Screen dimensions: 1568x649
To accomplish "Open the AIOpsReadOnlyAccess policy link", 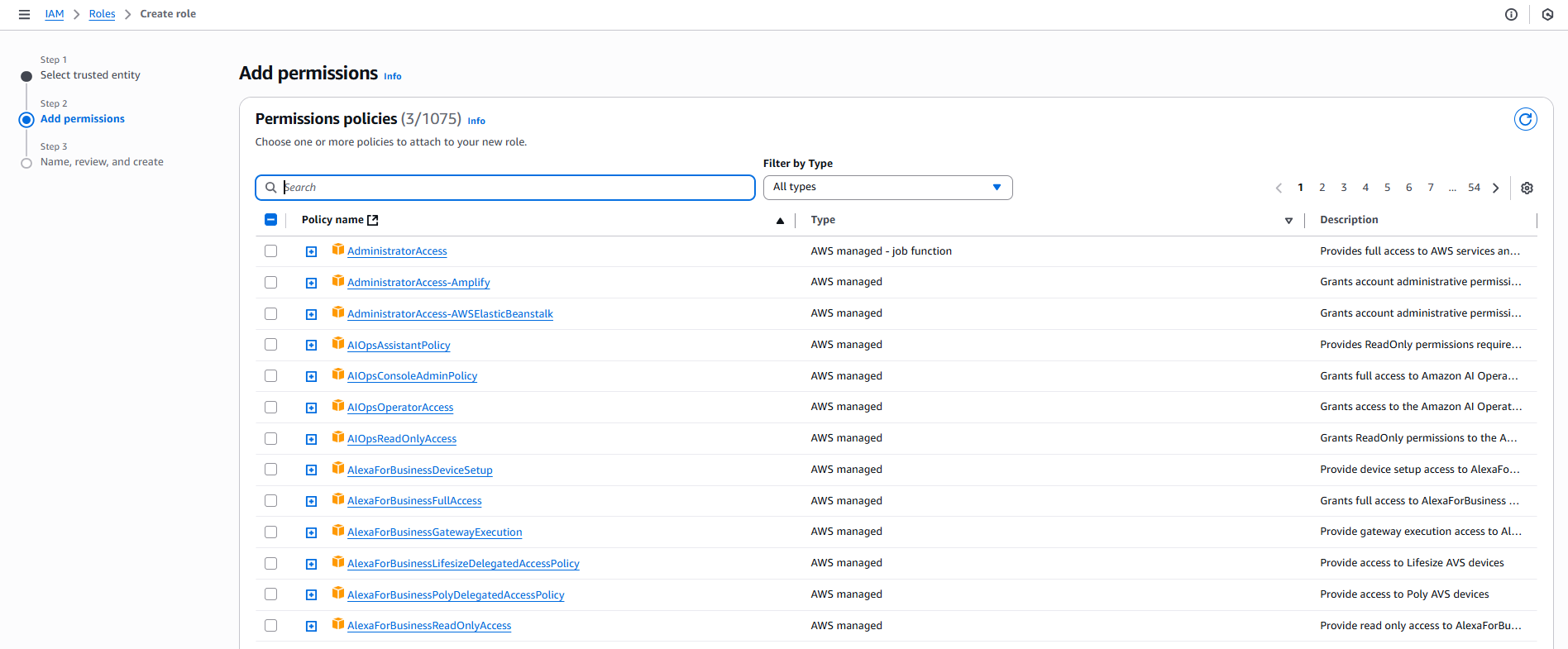I will (x=401, y=439).
